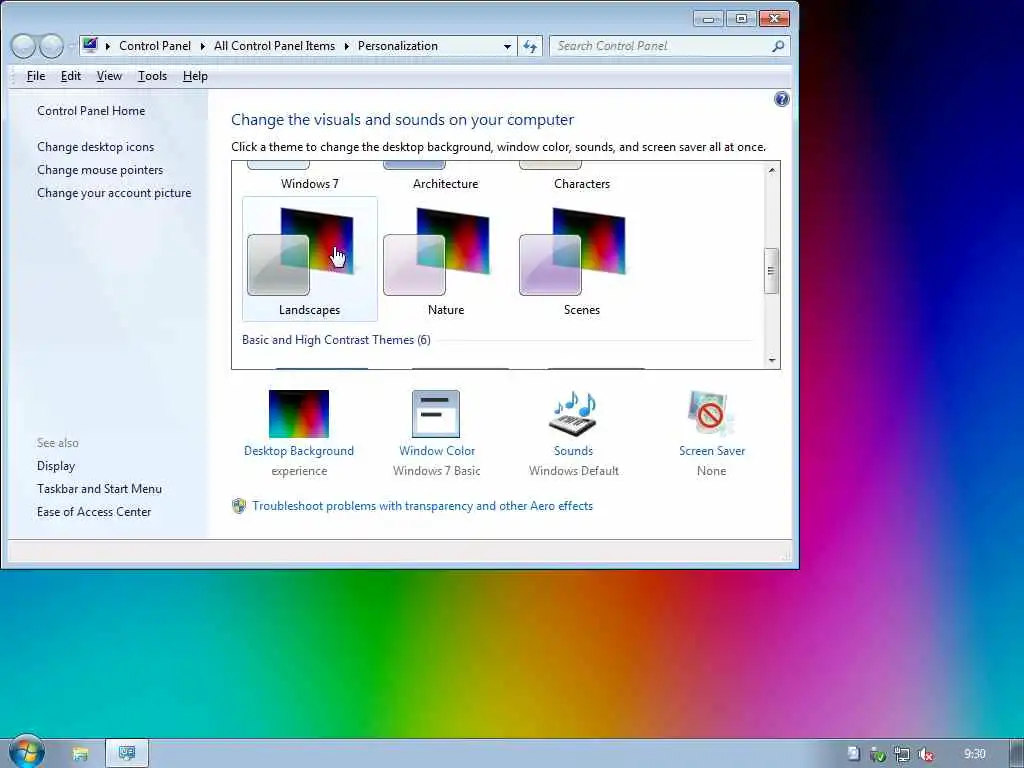Click the Desktop Background text link
1024x768 pixels.
click(x=298, y=451)
